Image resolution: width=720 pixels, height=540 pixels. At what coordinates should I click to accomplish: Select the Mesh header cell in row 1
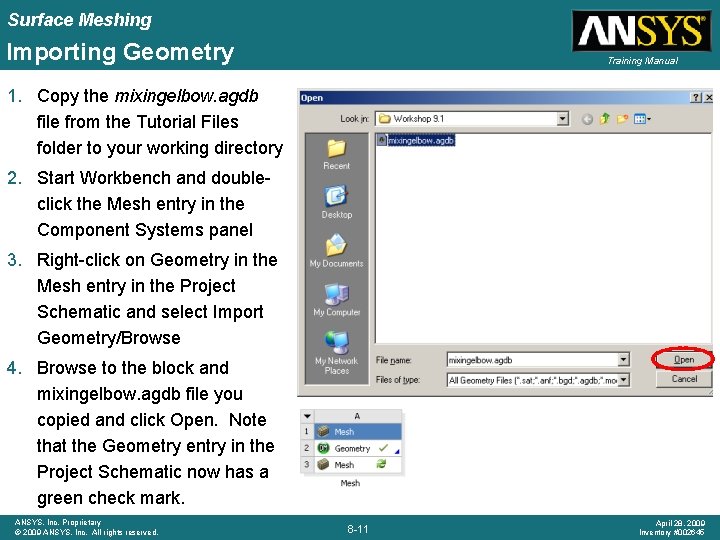click(358, 432)
